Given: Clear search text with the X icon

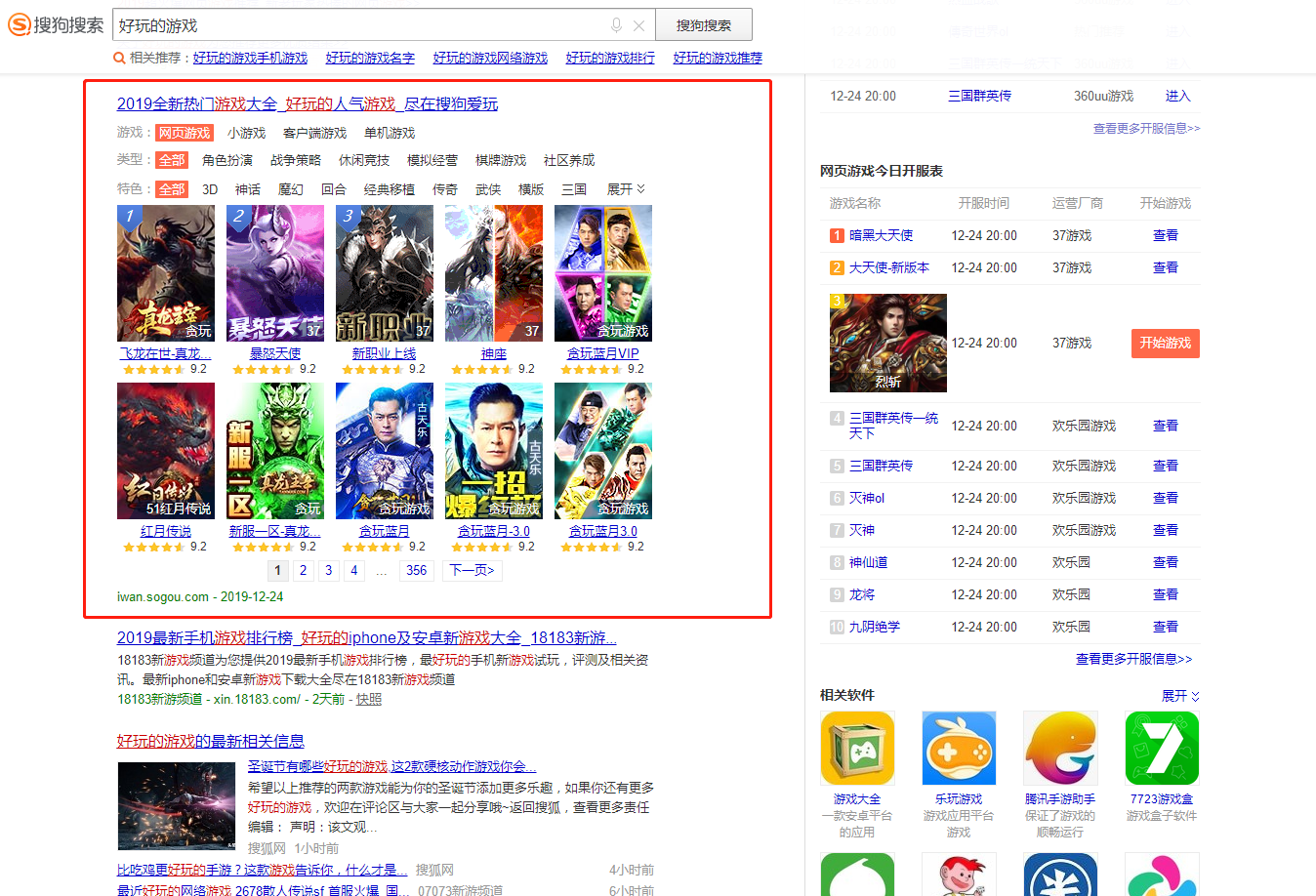Looking at the screenshot, I should 638,25.
